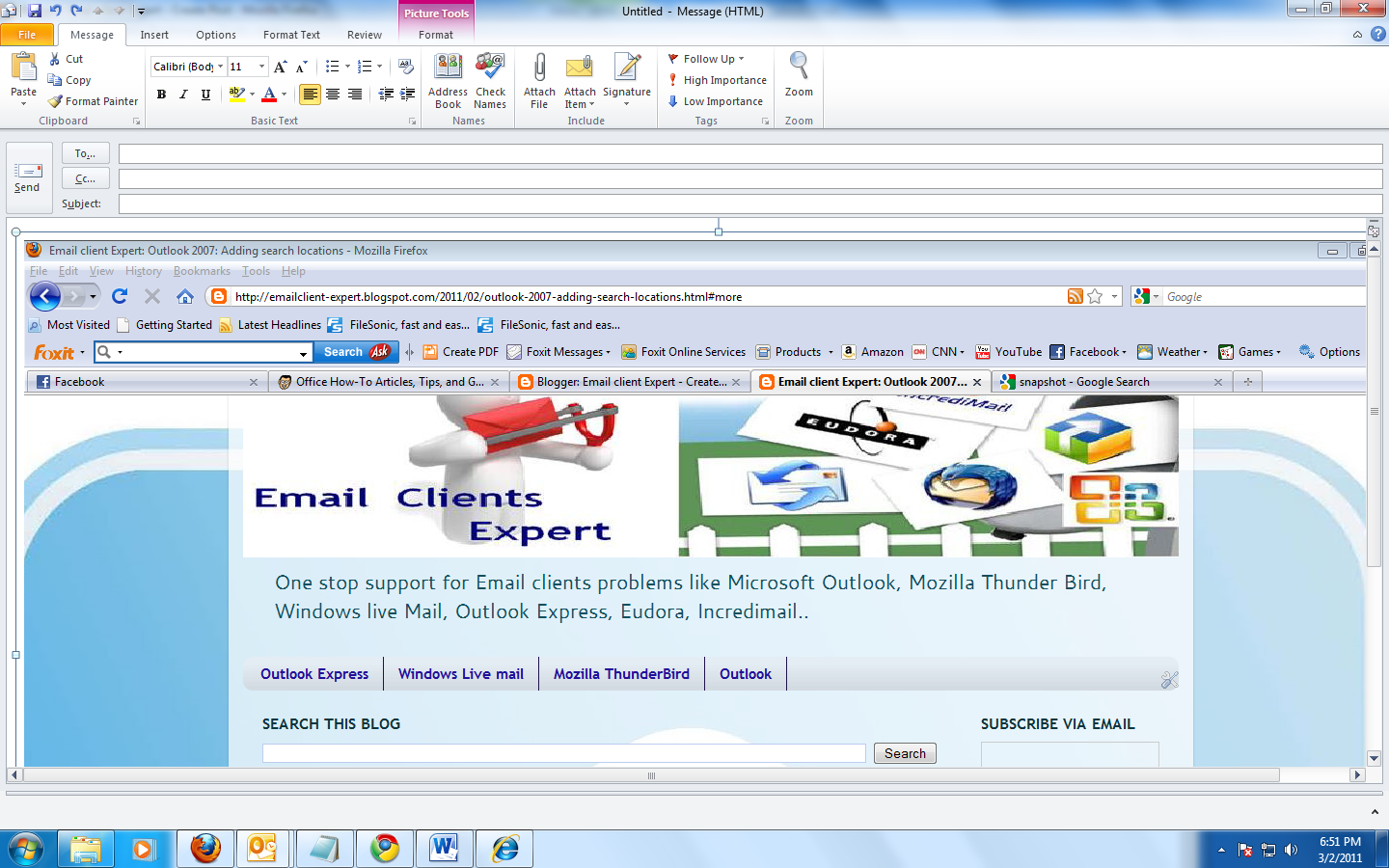Click the Undo arrow in Quick Access Toolbar
1389x868 pixels.
coord(55,11)
